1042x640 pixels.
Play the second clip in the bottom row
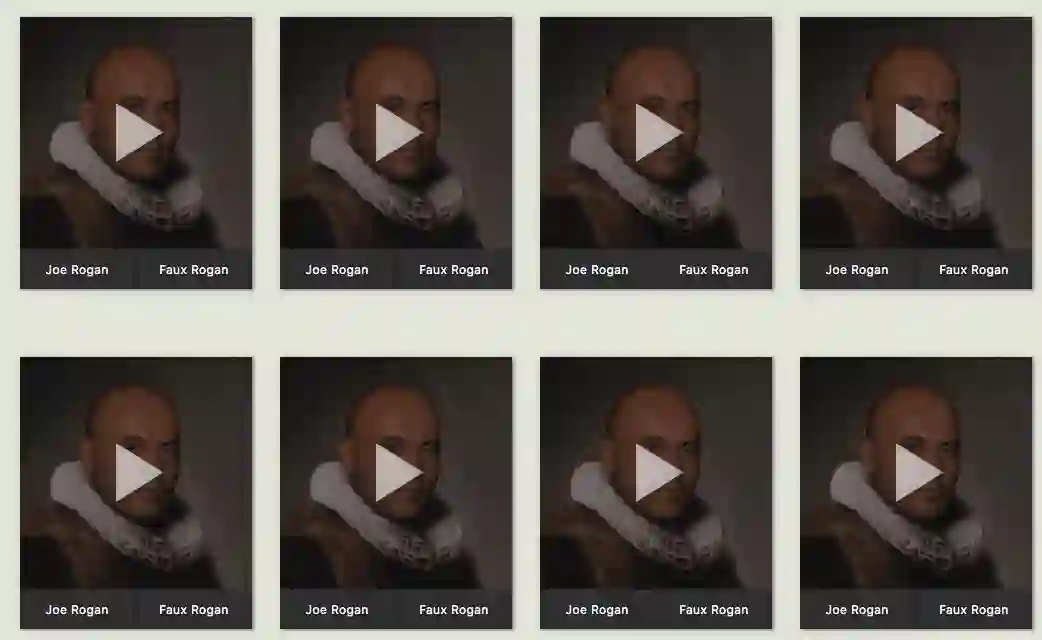pyautogui.click(x=398, y=473)
